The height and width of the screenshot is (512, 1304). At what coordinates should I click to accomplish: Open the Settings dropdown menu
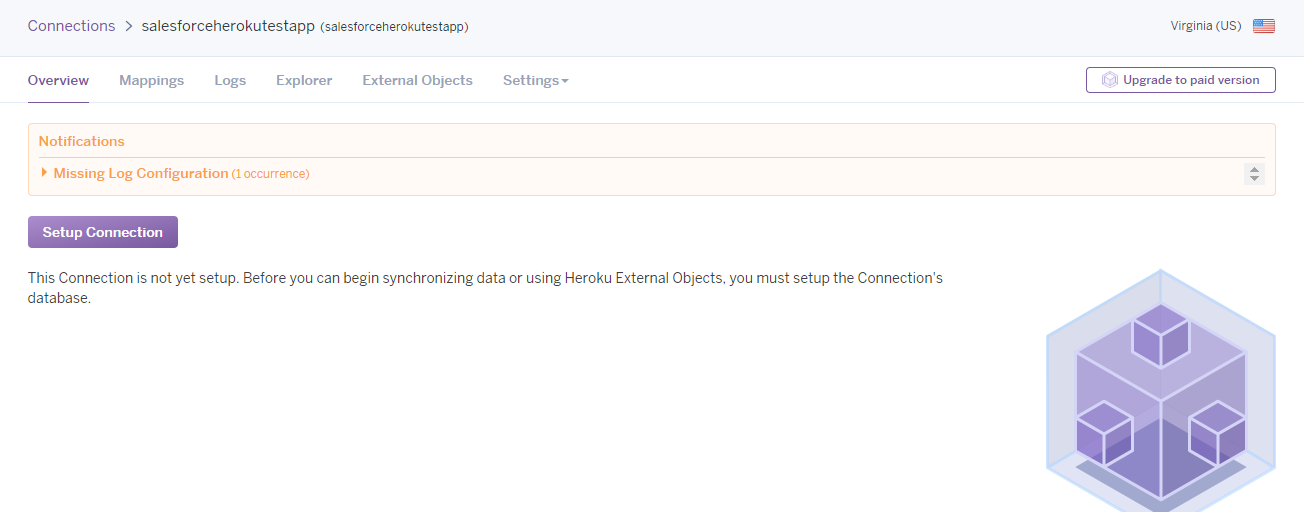click(535, 80)
